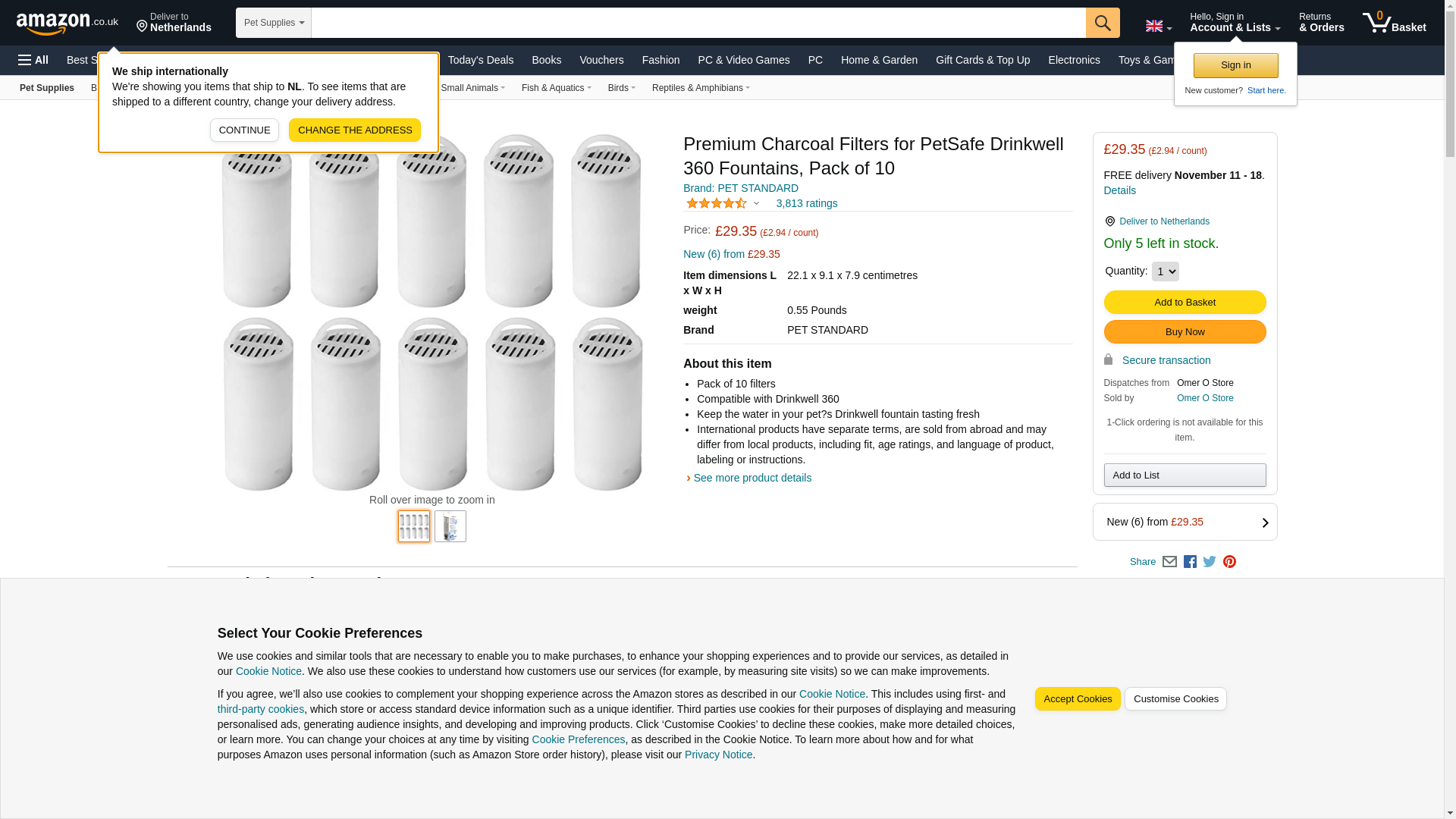Expand the Pet Supplies search category dropdown
This screenshot has height=819, width=1456.
274,23
